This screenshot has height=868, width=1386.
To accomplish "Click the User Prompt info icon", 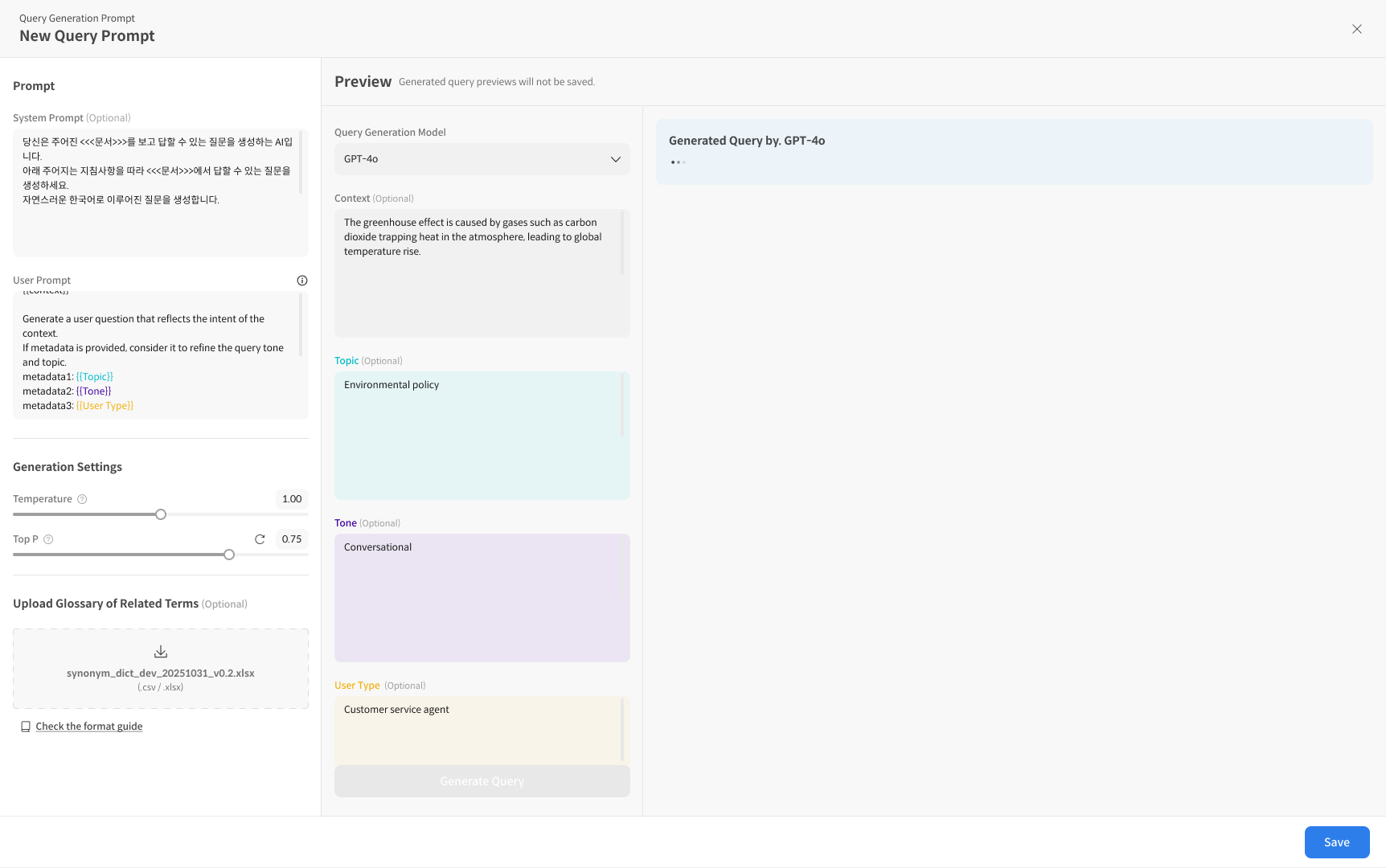I will [x=302, y=280].
